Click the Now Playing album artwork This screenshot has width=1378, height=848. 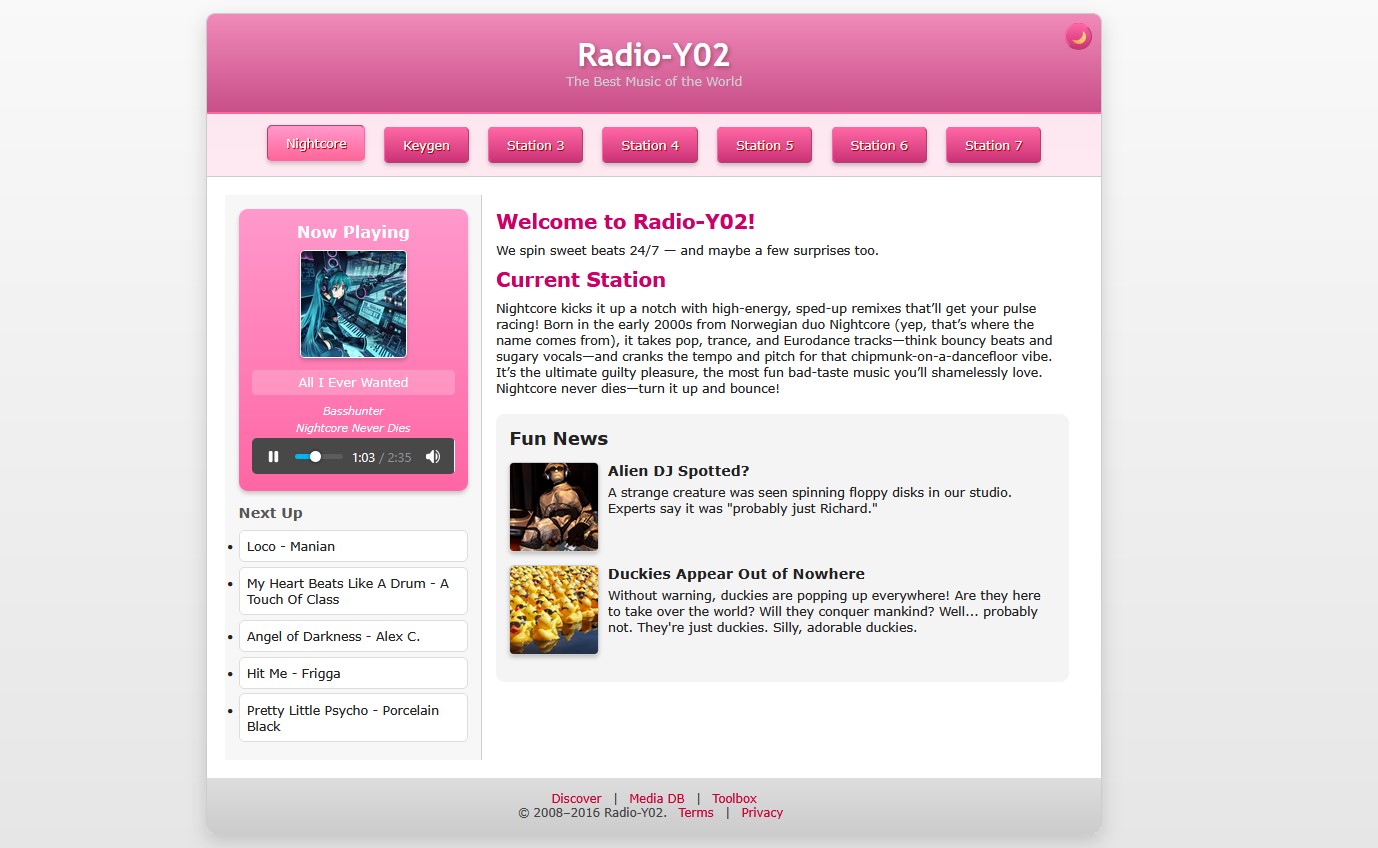click(x=353, y=304)
